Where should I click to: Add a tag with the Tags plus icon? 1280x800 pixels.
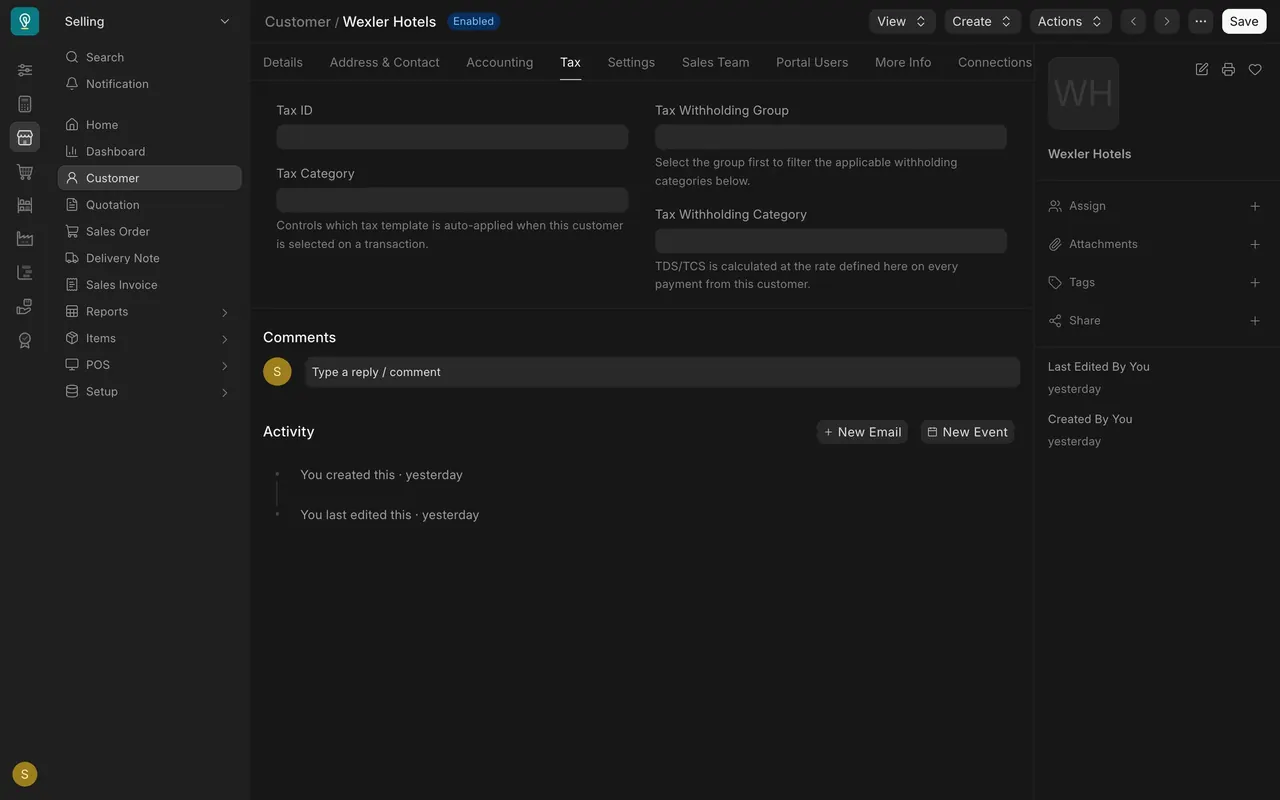click(x=1255, y=282)
